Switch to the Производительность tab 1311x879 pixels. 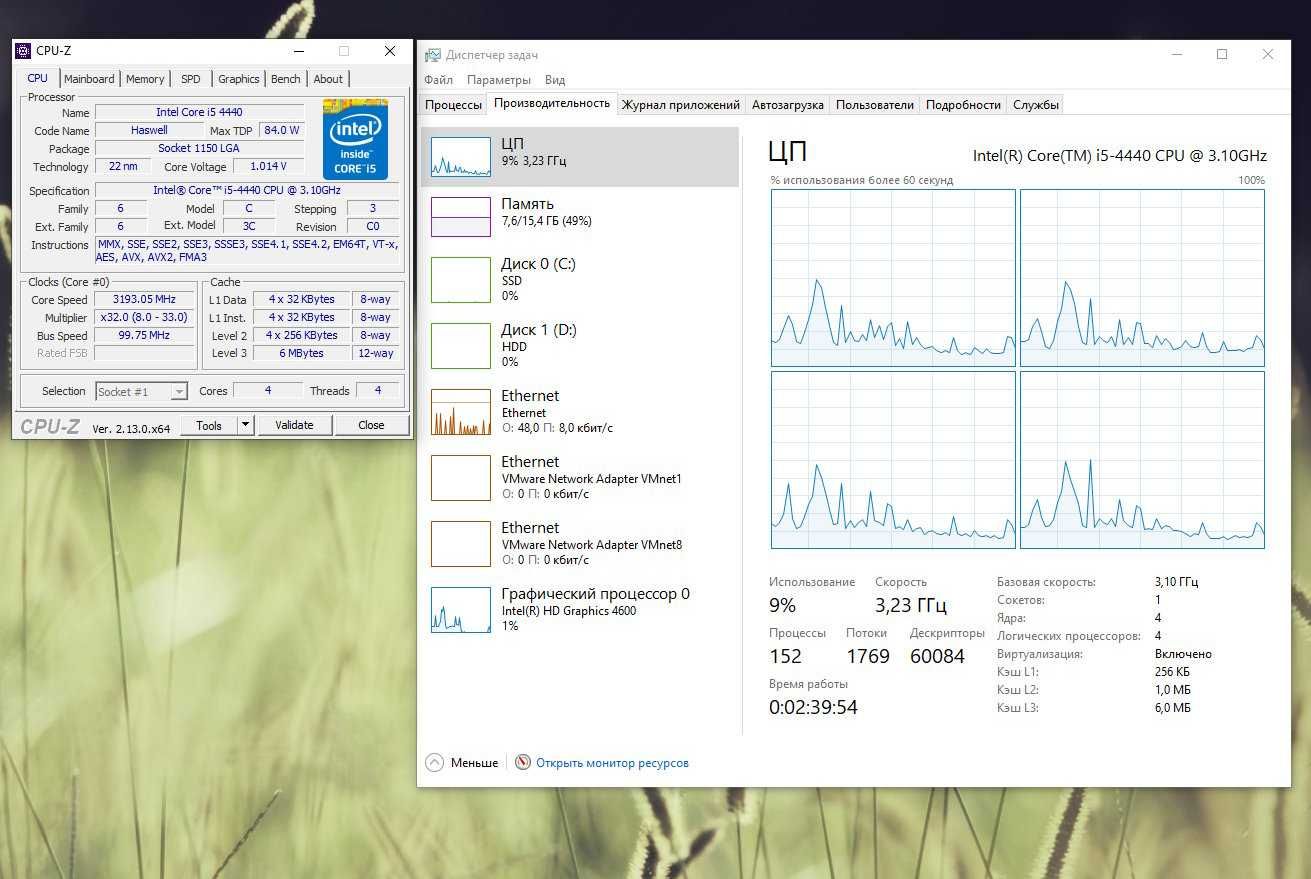tap(551, 103)
